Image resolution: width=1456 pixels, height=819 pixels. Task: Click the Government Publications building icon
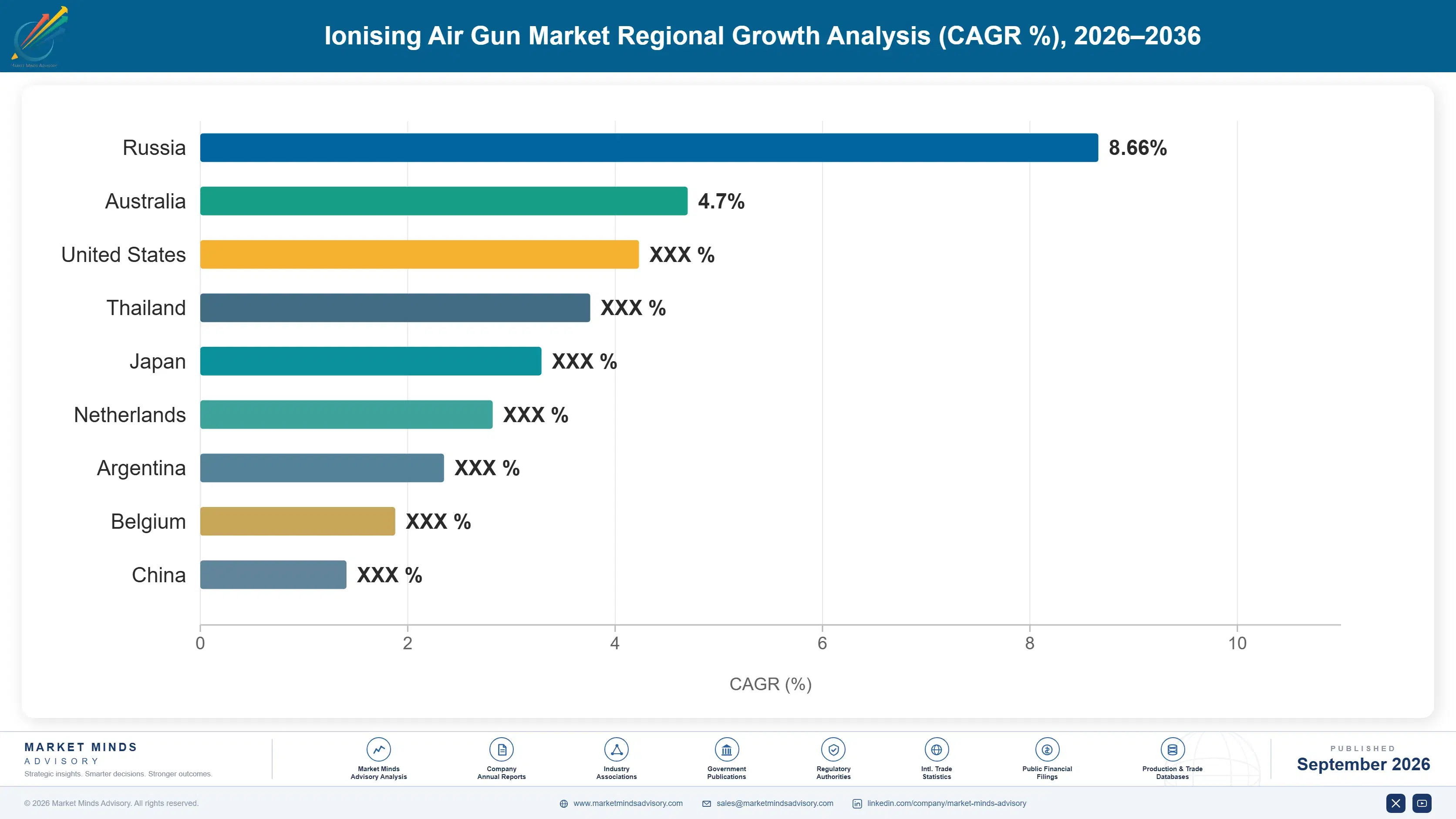726,749
